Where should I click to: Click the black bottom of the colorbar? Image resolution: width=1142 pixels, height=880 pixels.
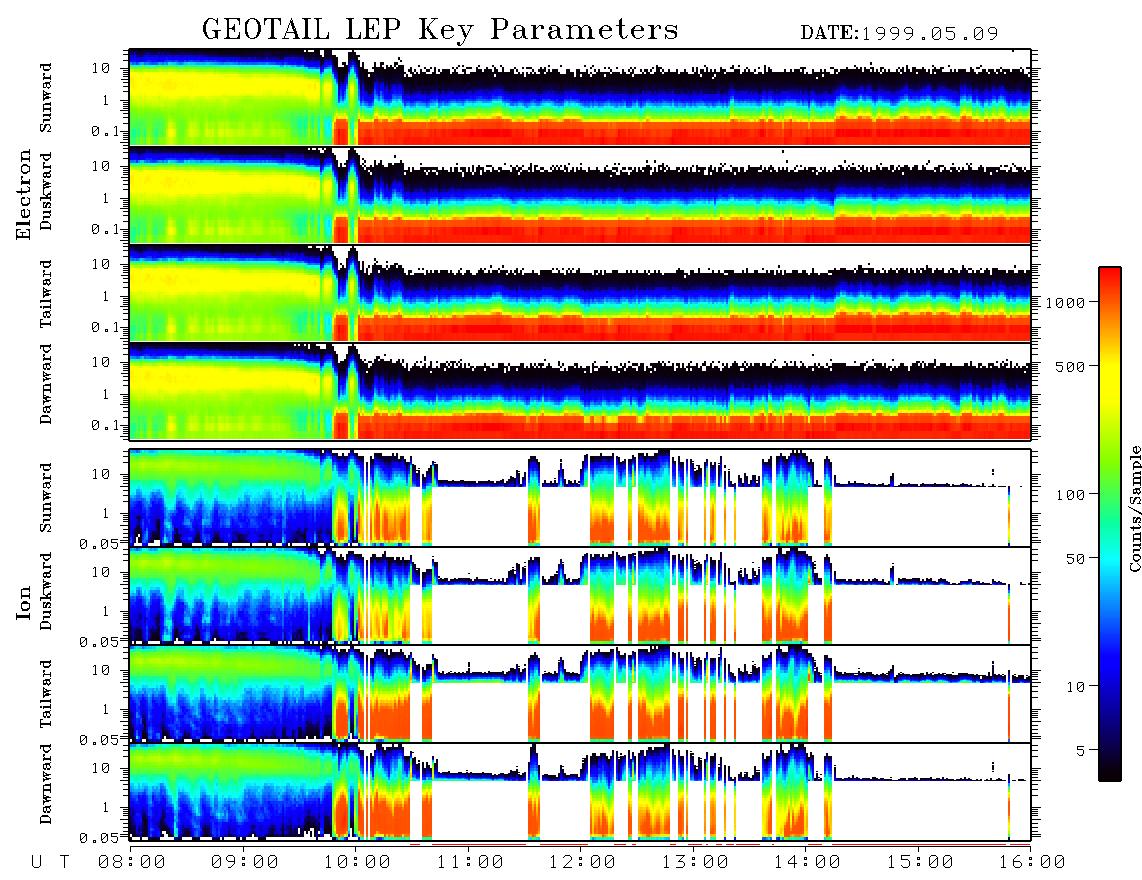1110,769
